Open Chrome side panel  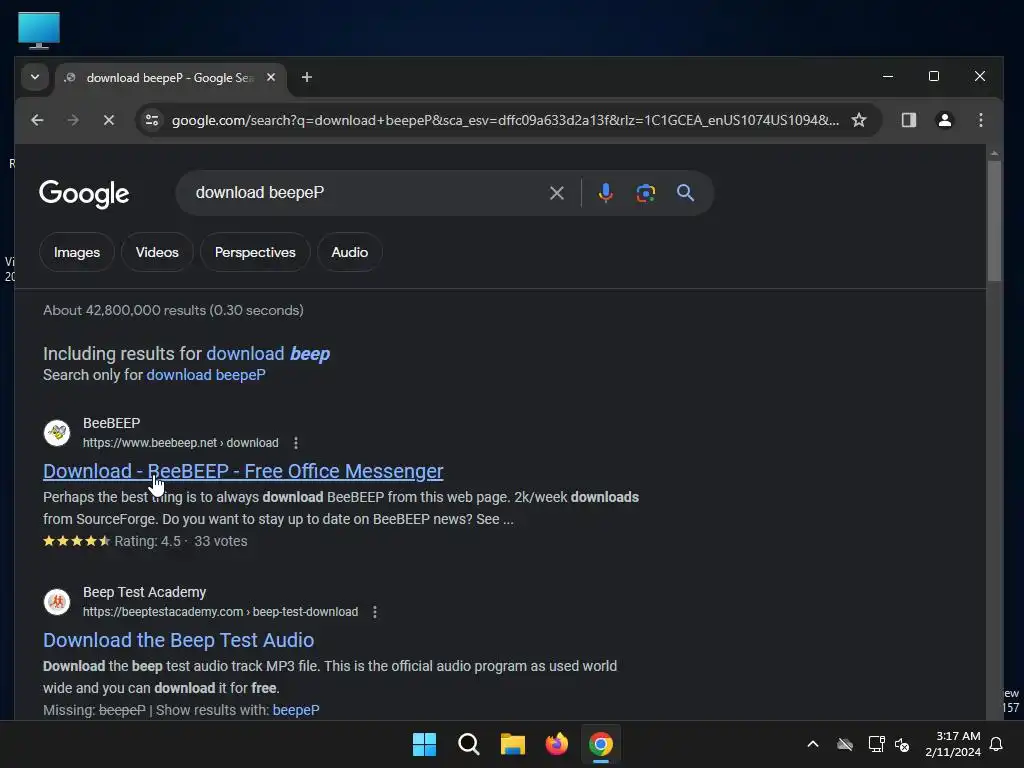tap(908, 120)
